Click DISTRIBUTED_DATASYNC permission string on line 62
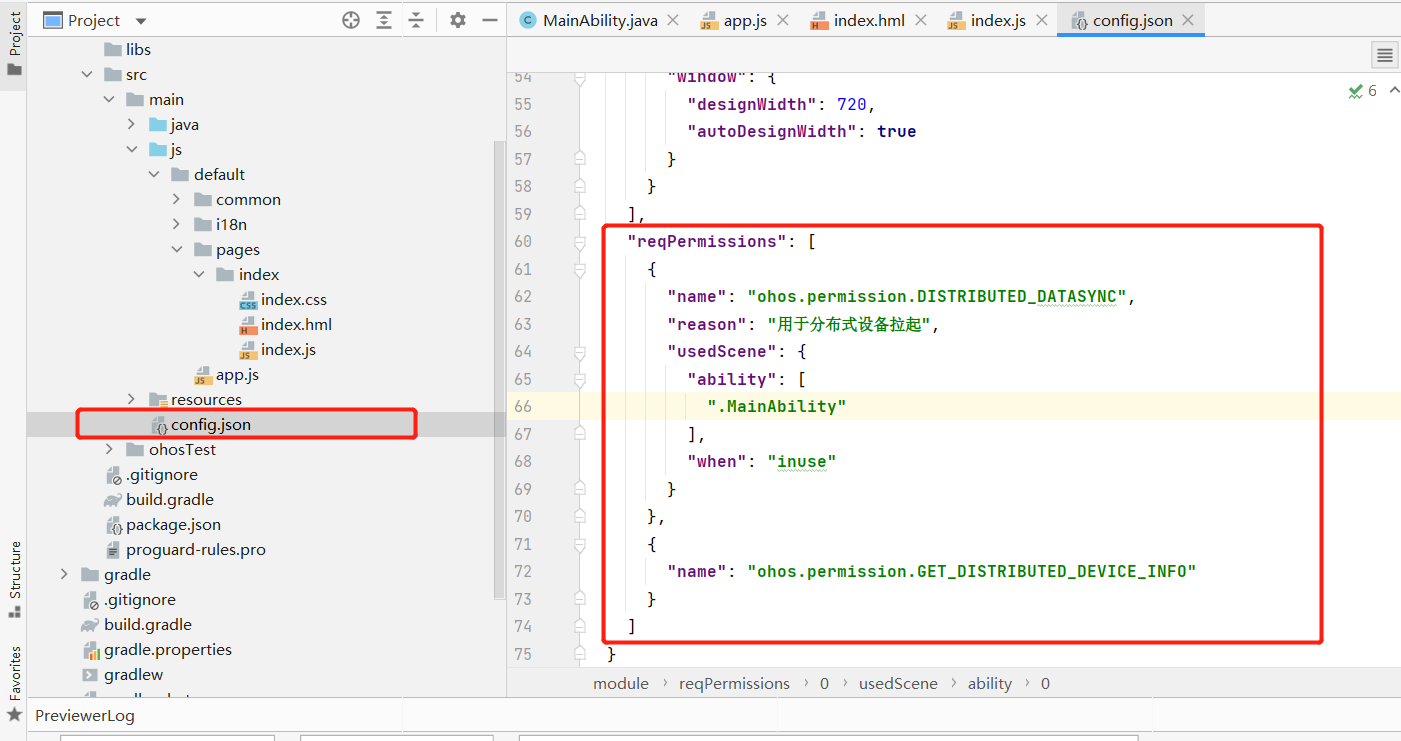 [x=937, y=296]
